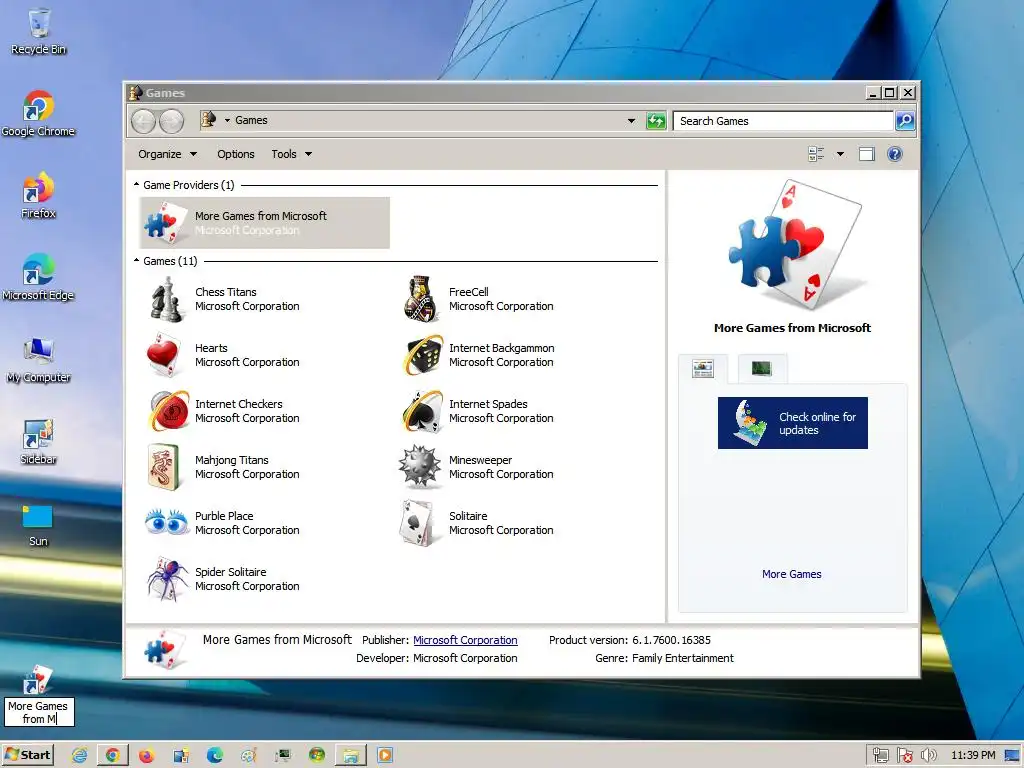Select the Minesweeper mine icon
Viewport: 1024px width, 768px height.
[419, 466]
